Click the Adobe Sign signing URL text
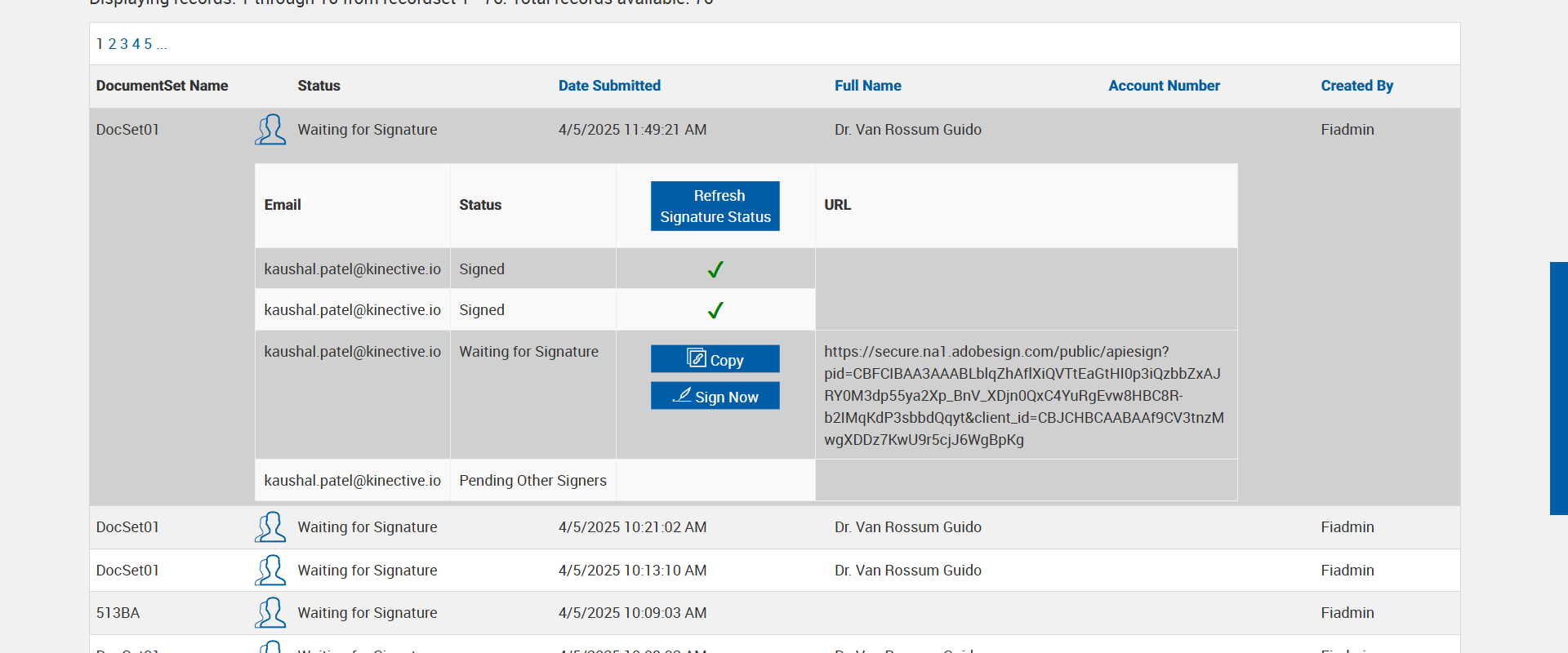The image size is (1568, 653). 1023,396
